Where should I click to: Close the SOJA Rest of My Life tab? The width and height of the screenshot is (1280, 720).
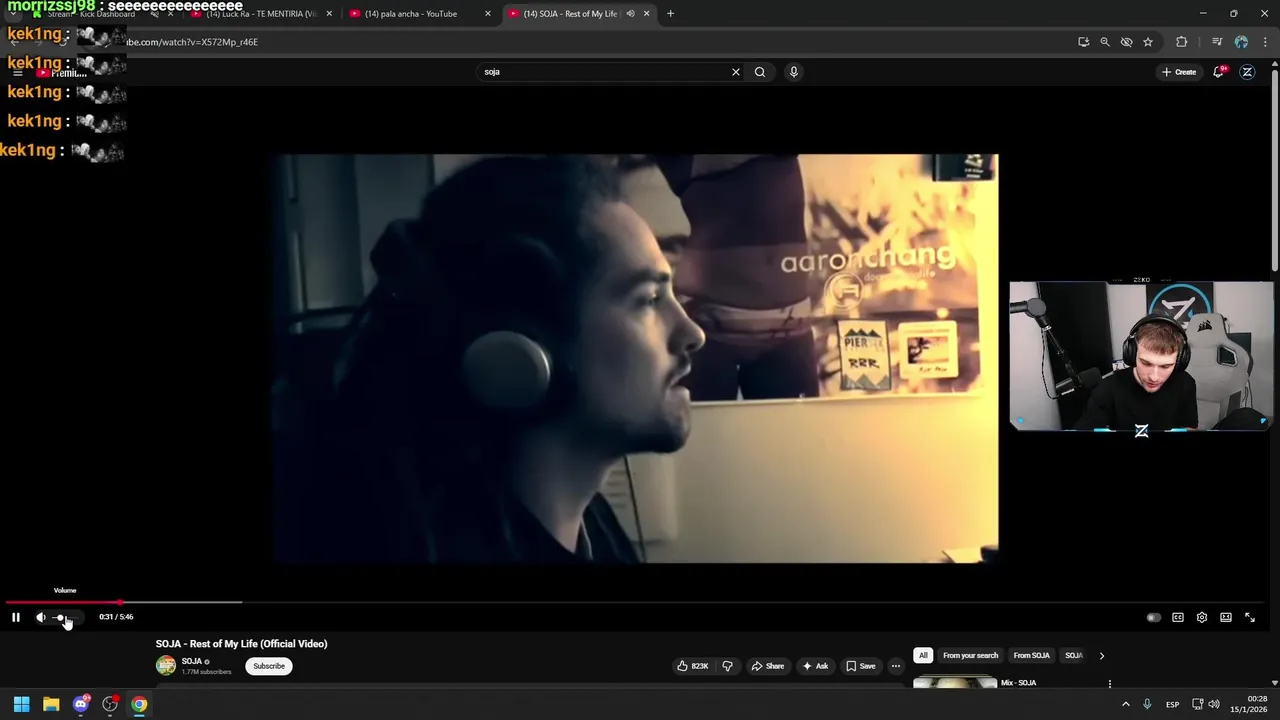tap(646, 14)
